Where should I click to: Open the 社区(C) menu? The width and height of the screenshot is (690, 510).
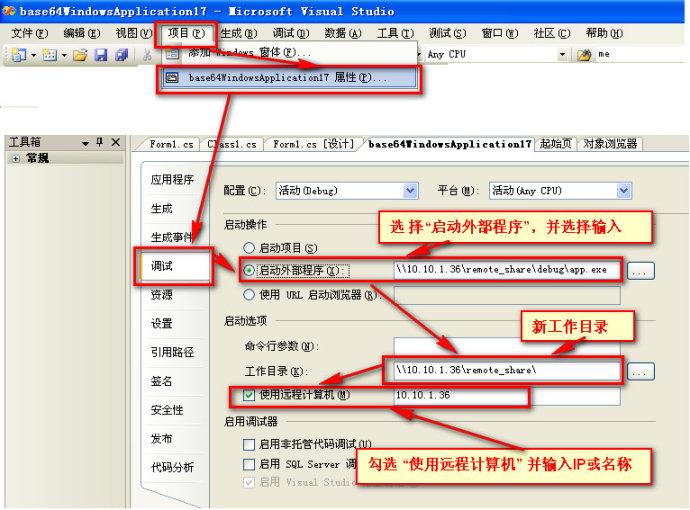point(552,33)
